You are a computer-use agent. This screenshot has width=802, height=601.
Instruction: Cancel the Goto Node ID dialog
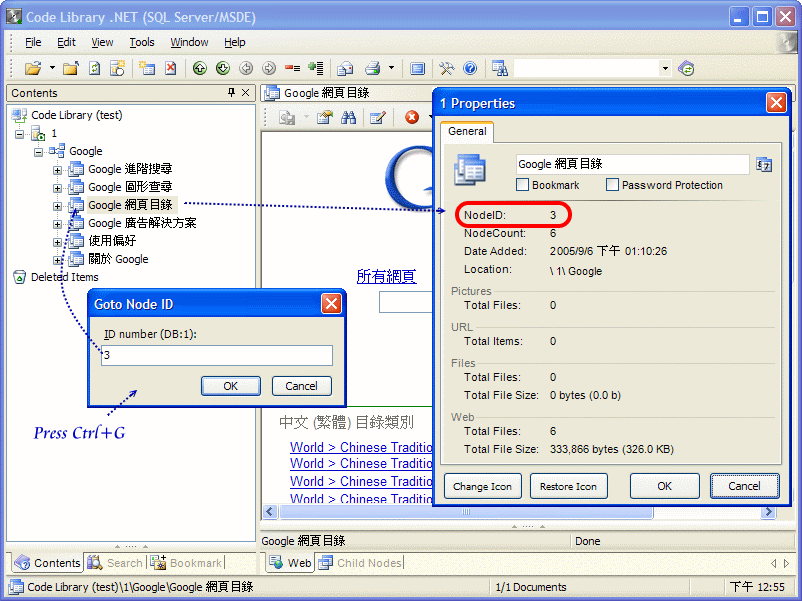[x=301, y=386]
